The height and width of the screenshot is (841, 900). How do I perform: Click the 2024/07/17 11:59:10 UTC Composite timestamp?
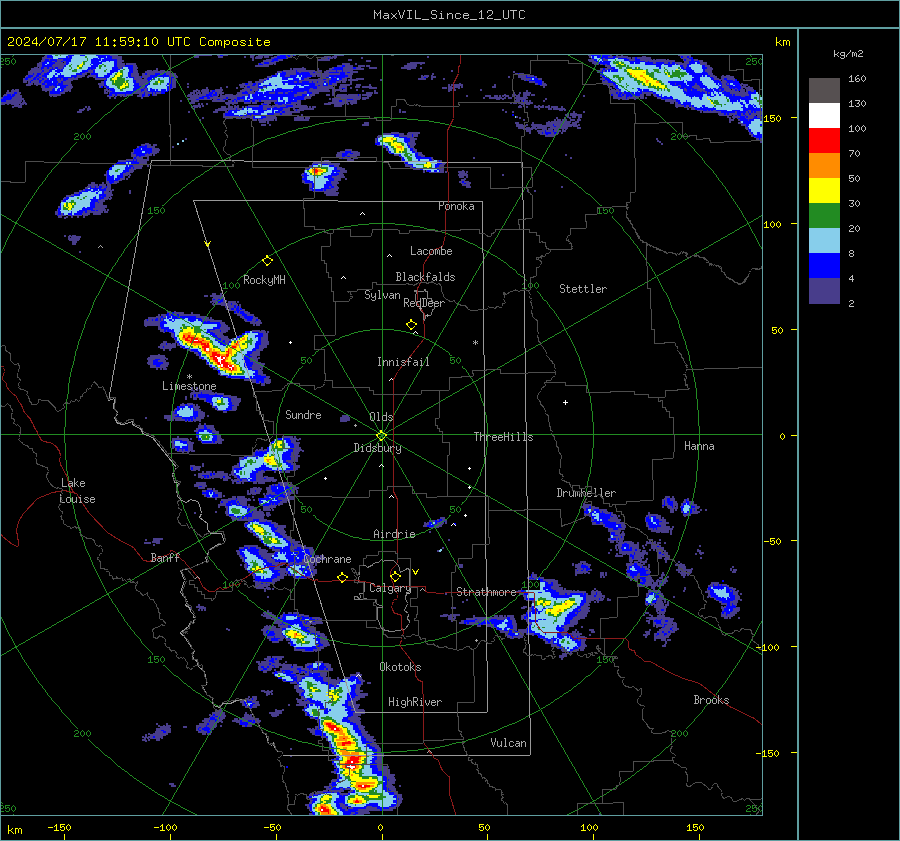tap(138, 42)
